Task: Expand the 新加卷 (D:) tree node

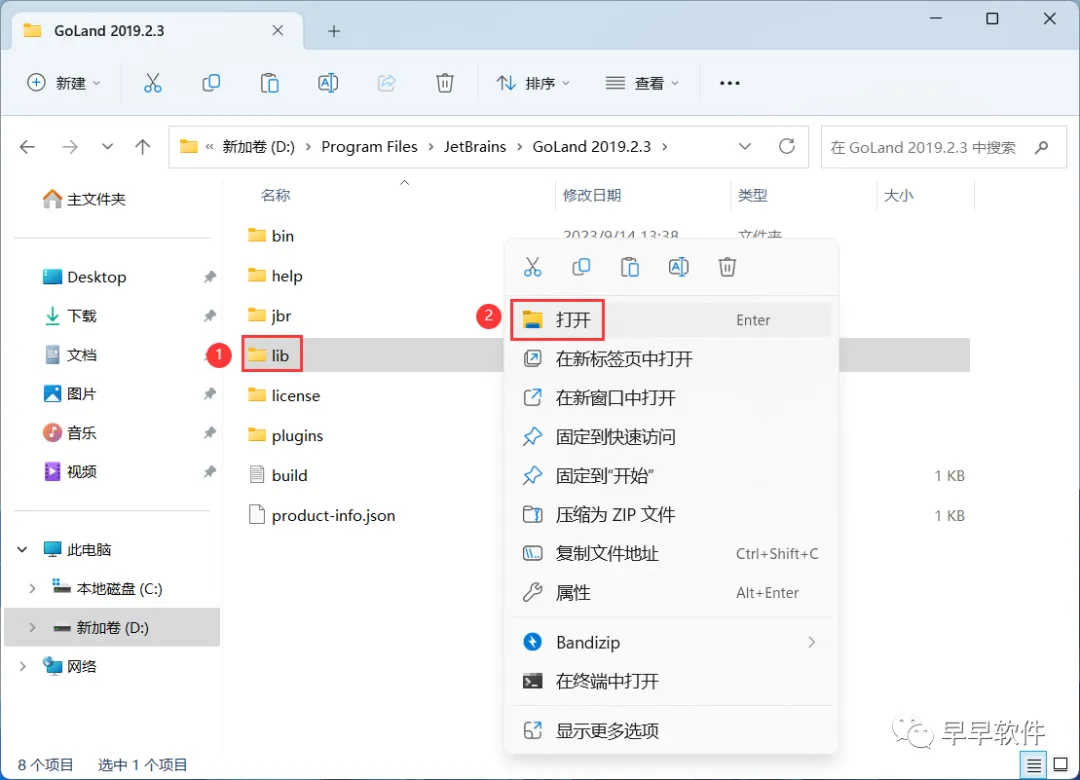Action: (32, 628)
